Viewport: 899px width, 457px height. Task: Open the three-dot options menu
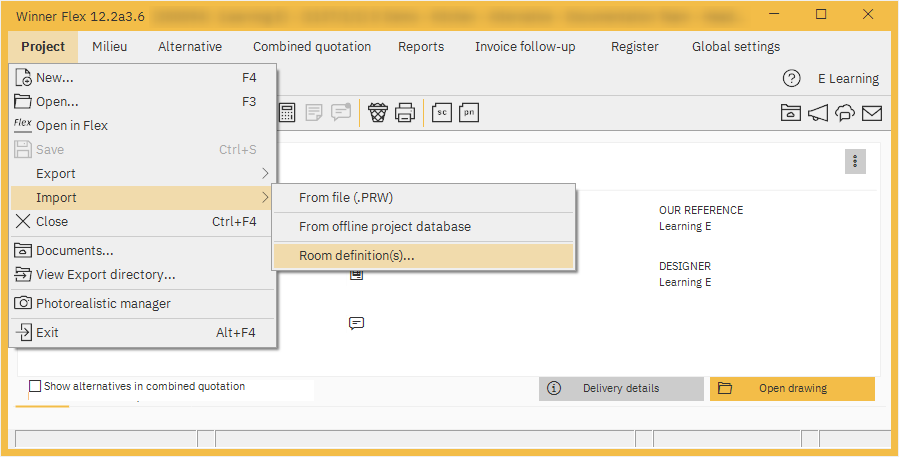pyautogui.click(x=854, y=161)
